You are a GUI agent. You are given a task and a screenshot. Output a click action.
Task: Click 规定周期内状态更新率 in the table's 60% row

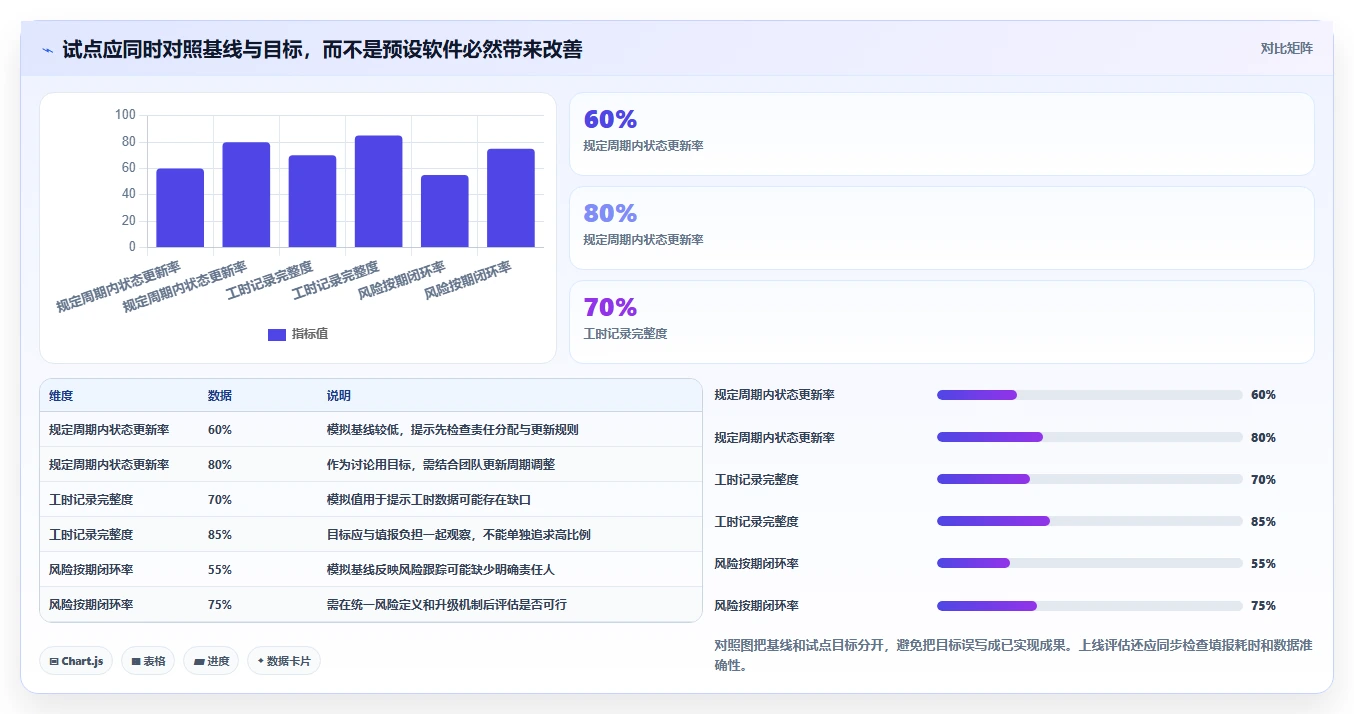point(109,430)
